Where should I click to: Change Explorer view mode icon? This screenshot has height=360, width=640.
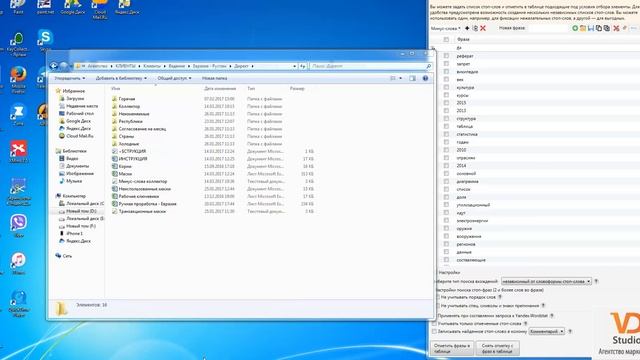tap(393, 78)
